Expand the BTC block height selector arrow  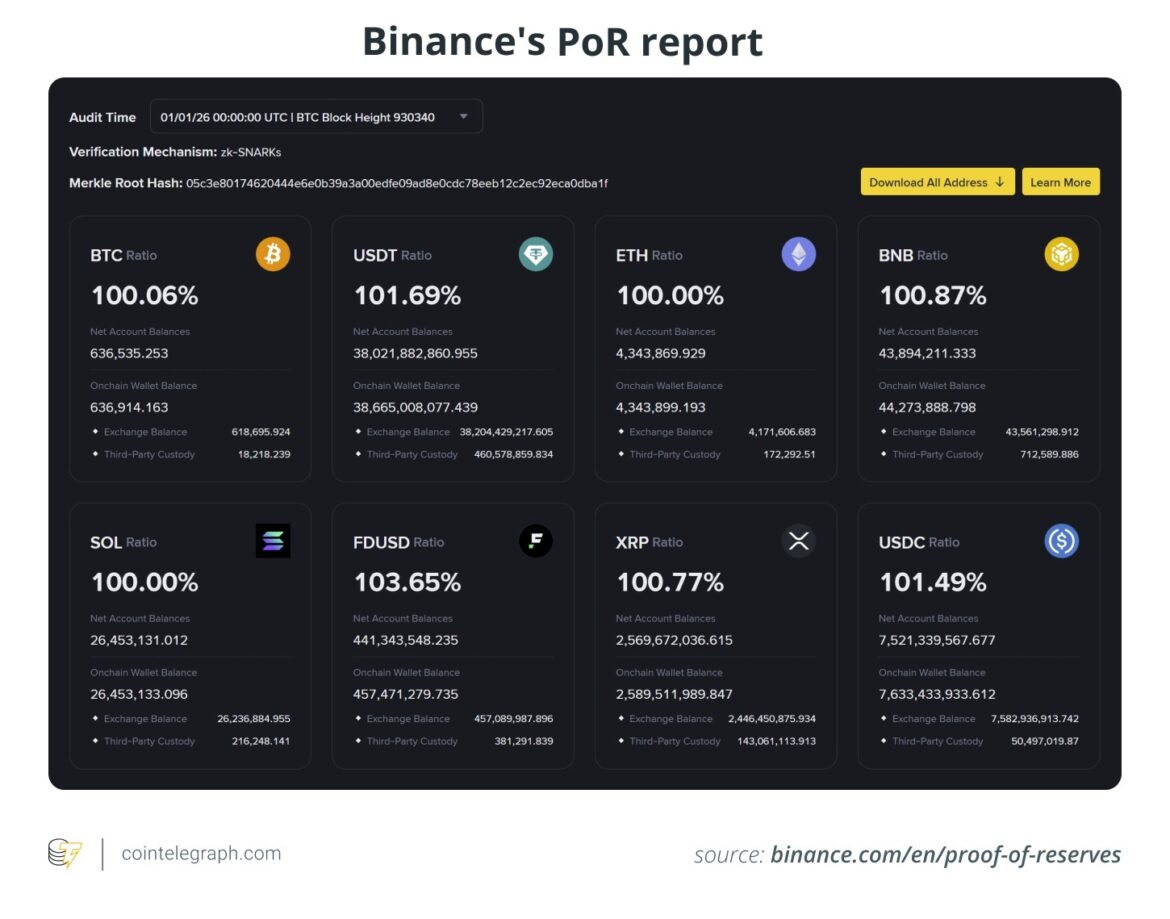pyautogui.click(x=463, y=116)
